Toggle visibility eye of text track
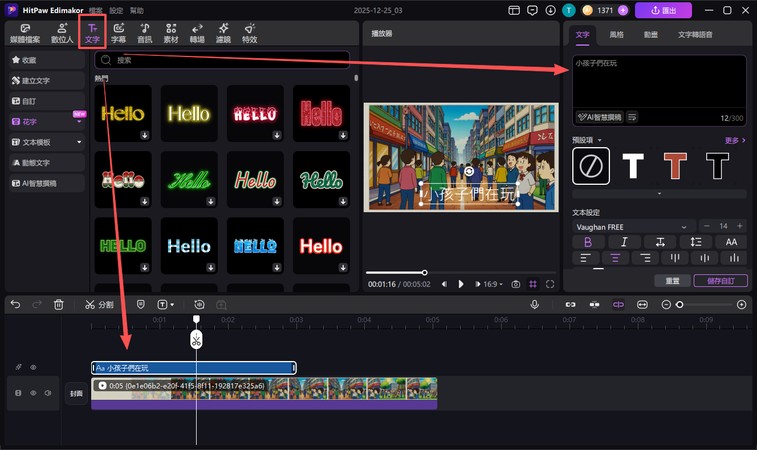This screenshot has width=757, height=450. [33, 367]
